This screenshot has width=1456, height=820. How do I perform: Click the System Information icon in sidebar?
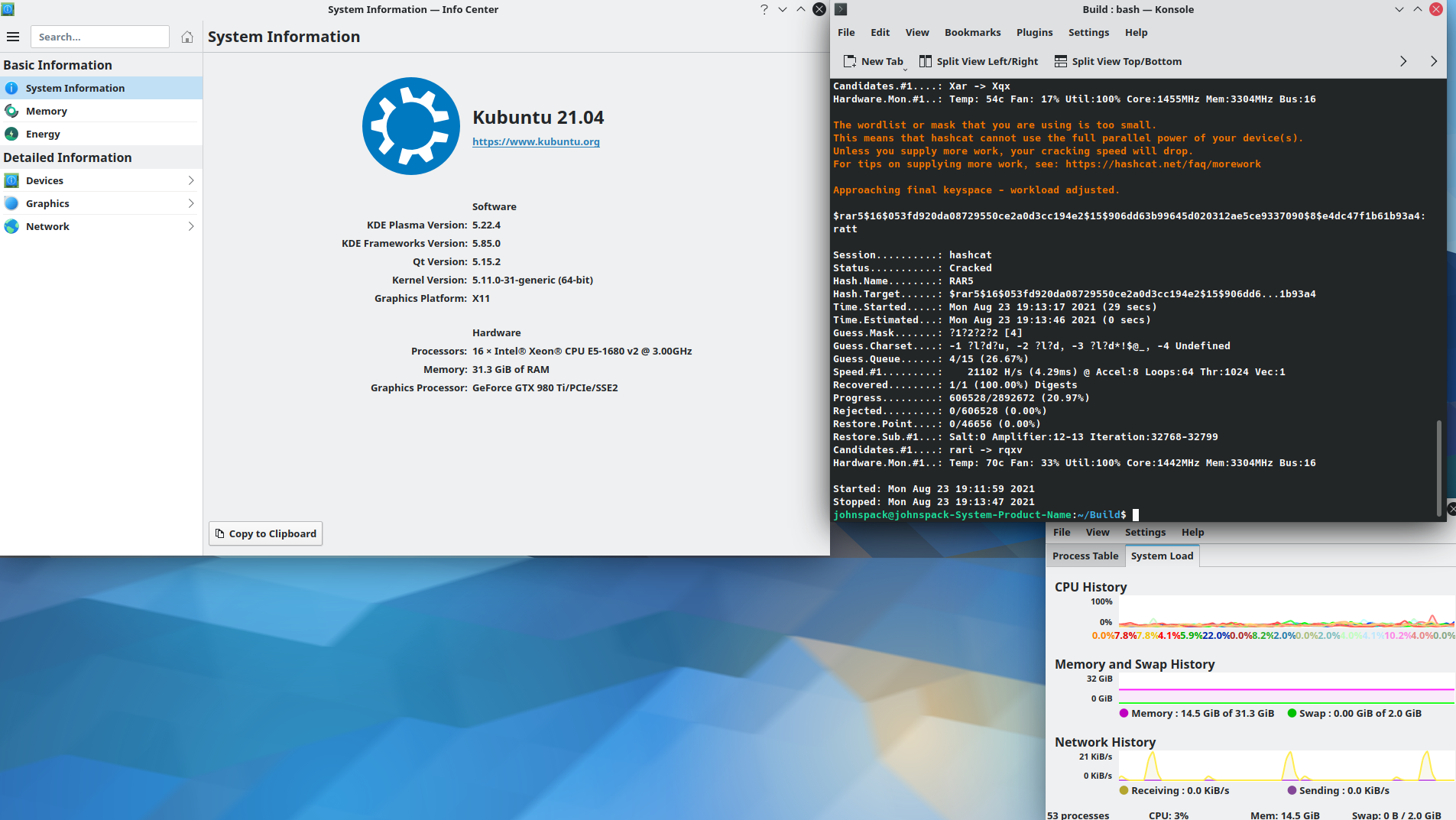[11, 88]
